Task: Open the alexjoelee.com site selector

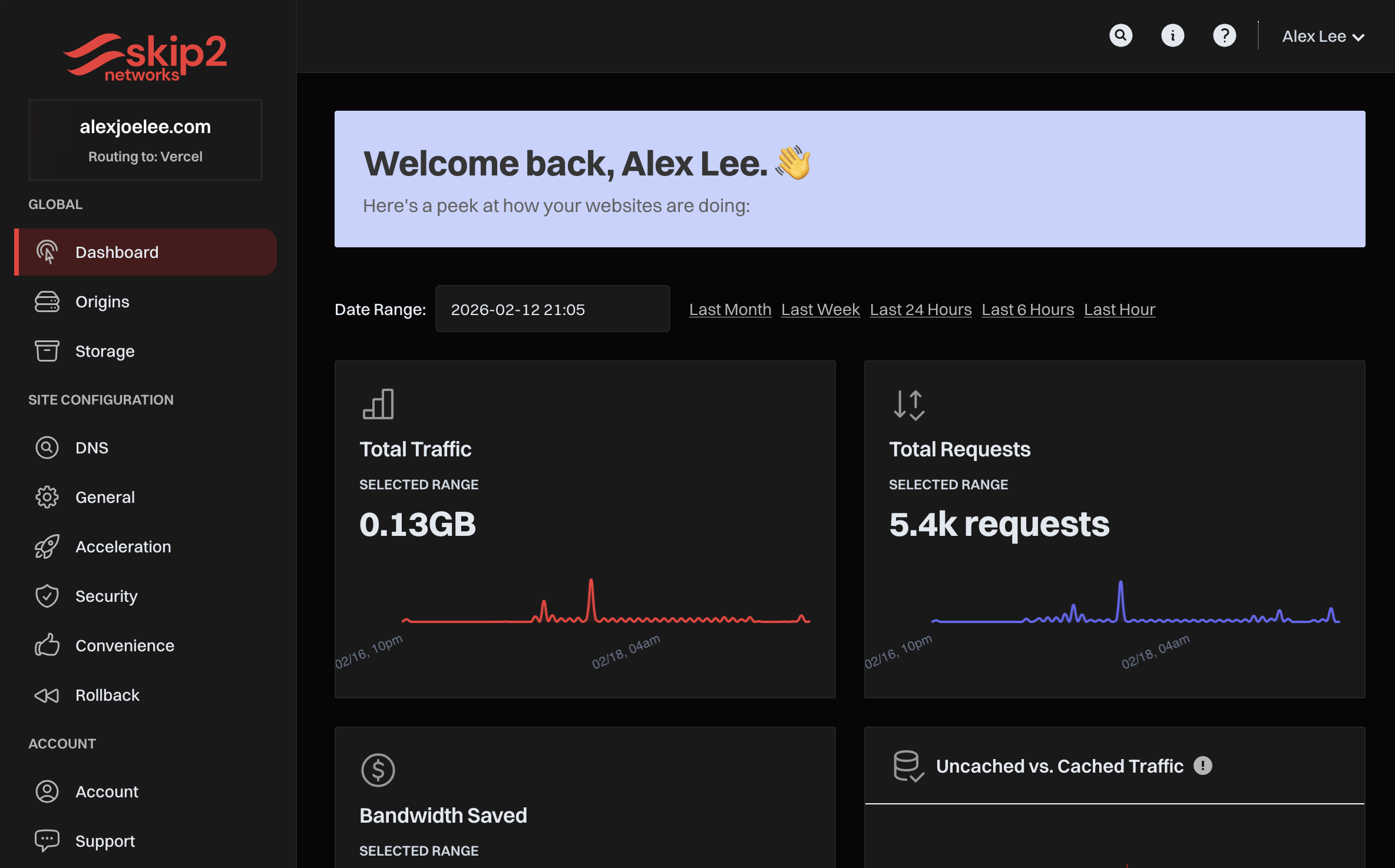Action: pyautogui.click(x=145, y=140)
